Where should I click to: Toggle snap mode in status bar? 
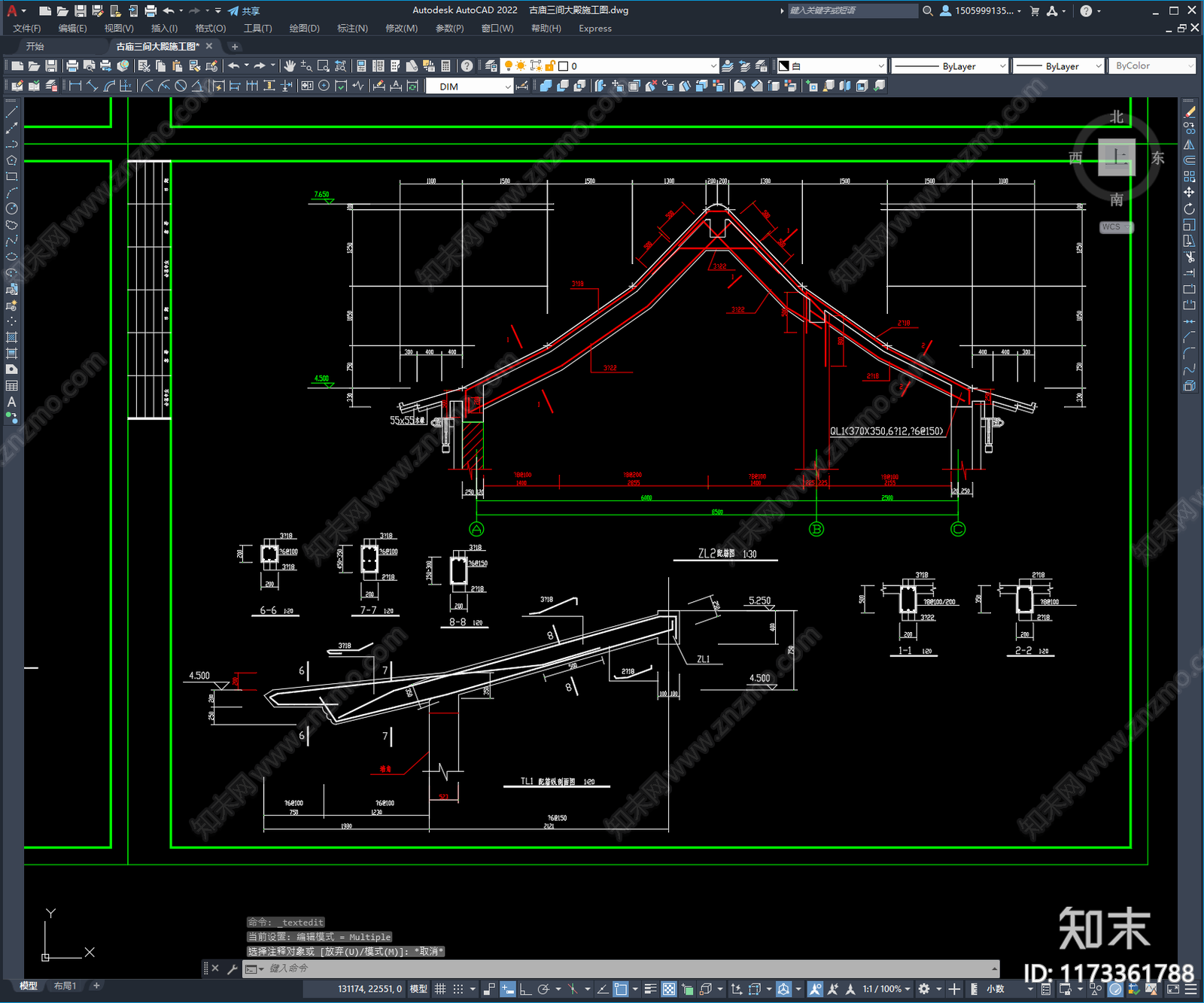(x=458, y=989)
